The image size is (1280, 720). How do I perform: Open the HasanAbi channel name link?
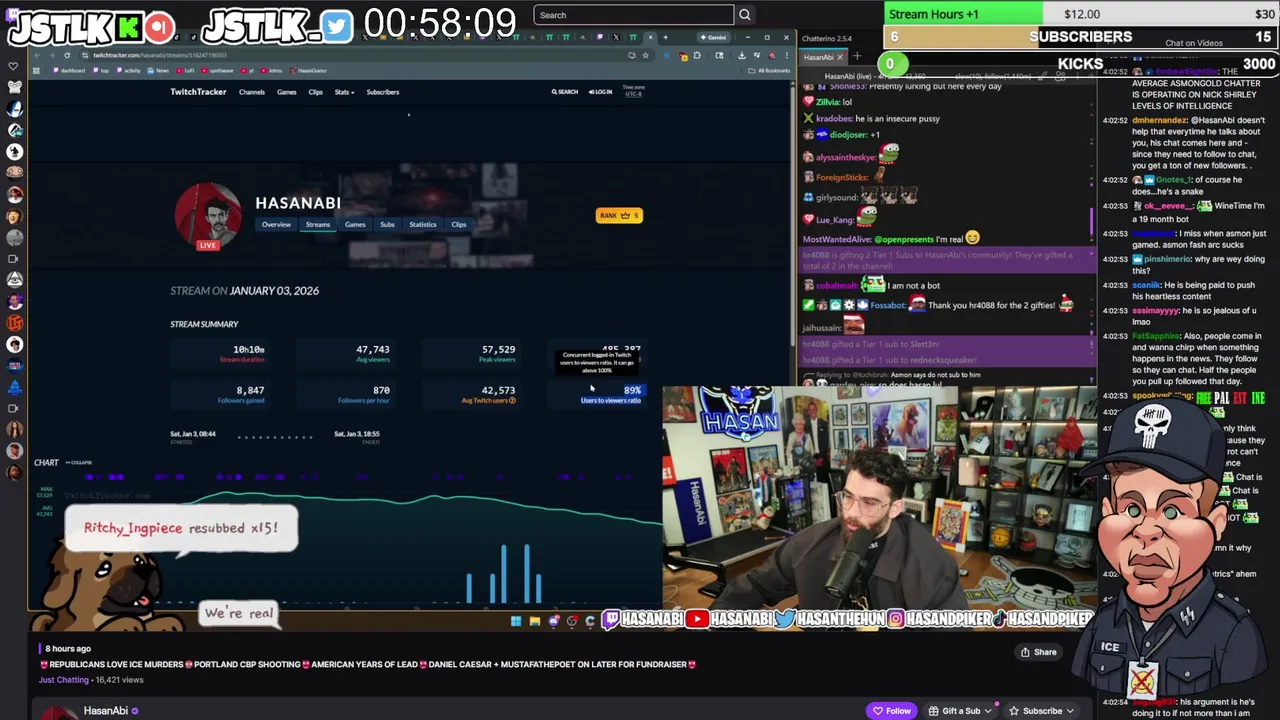pos(105,711)
